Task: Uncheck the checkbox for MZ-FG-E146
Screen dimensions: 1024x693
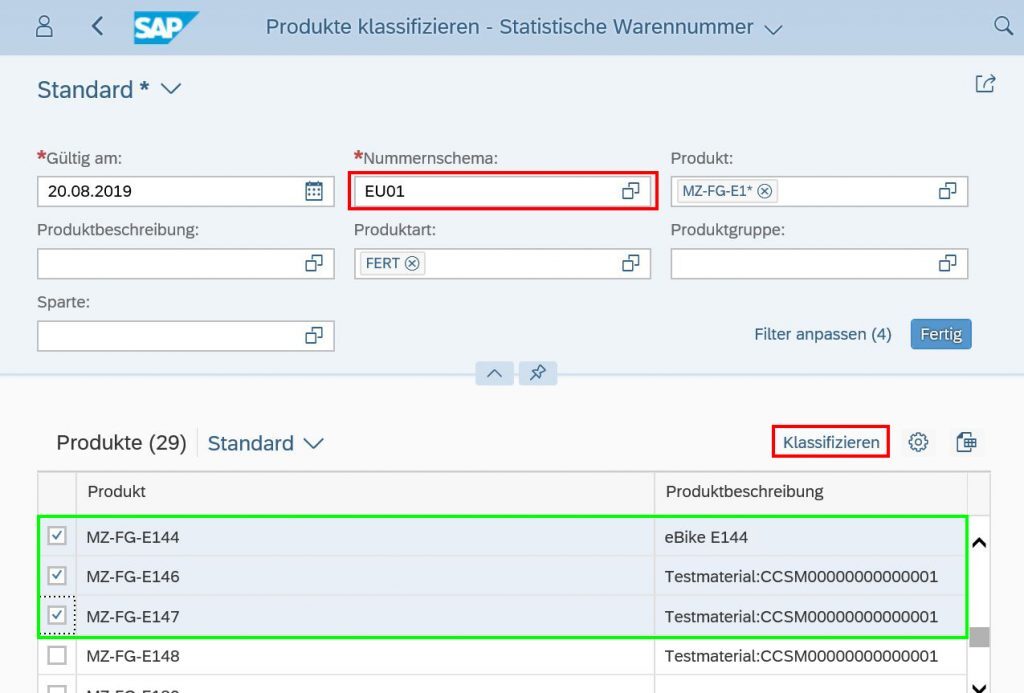Action: (57, 576)
